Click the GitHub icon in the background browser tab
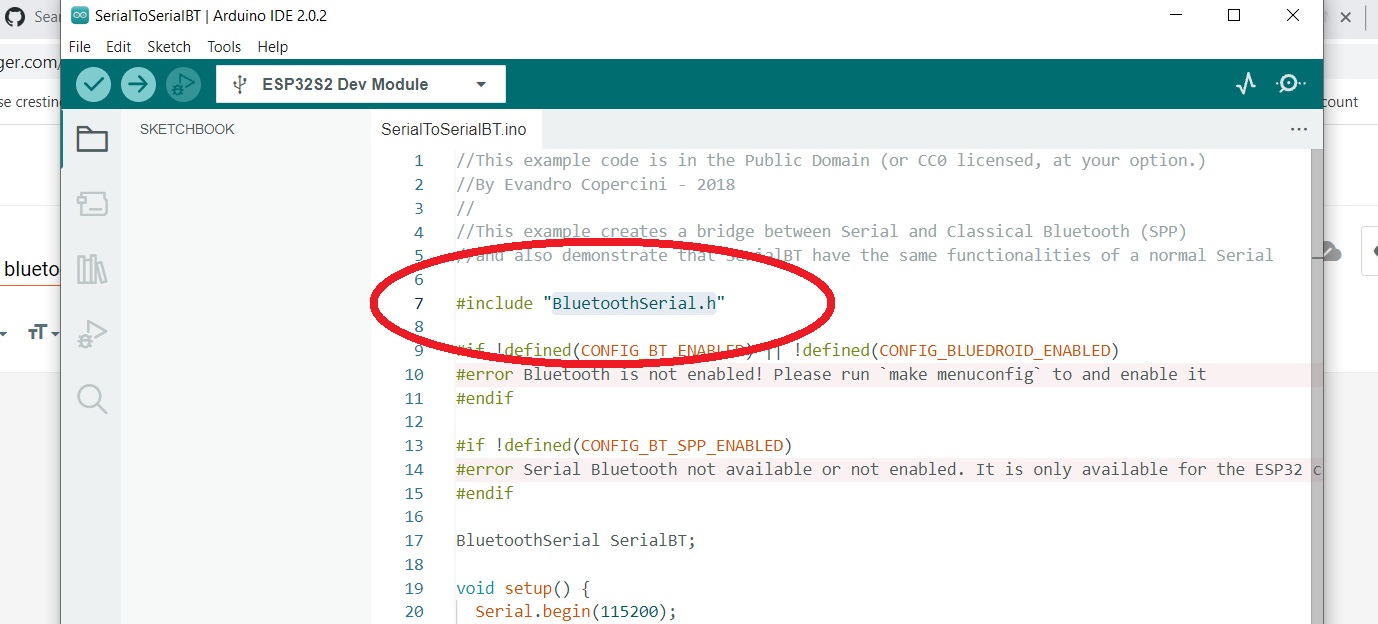Viewport: 1378px width, 624px height. click(x=14, y=16)
